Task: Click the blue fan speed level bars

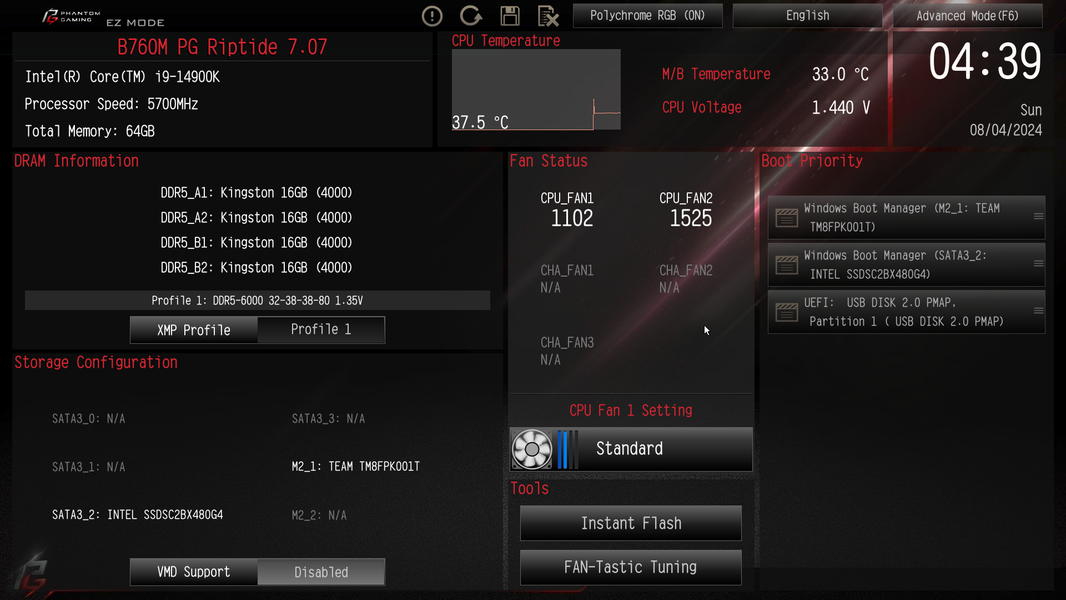Action: [567, 449]
